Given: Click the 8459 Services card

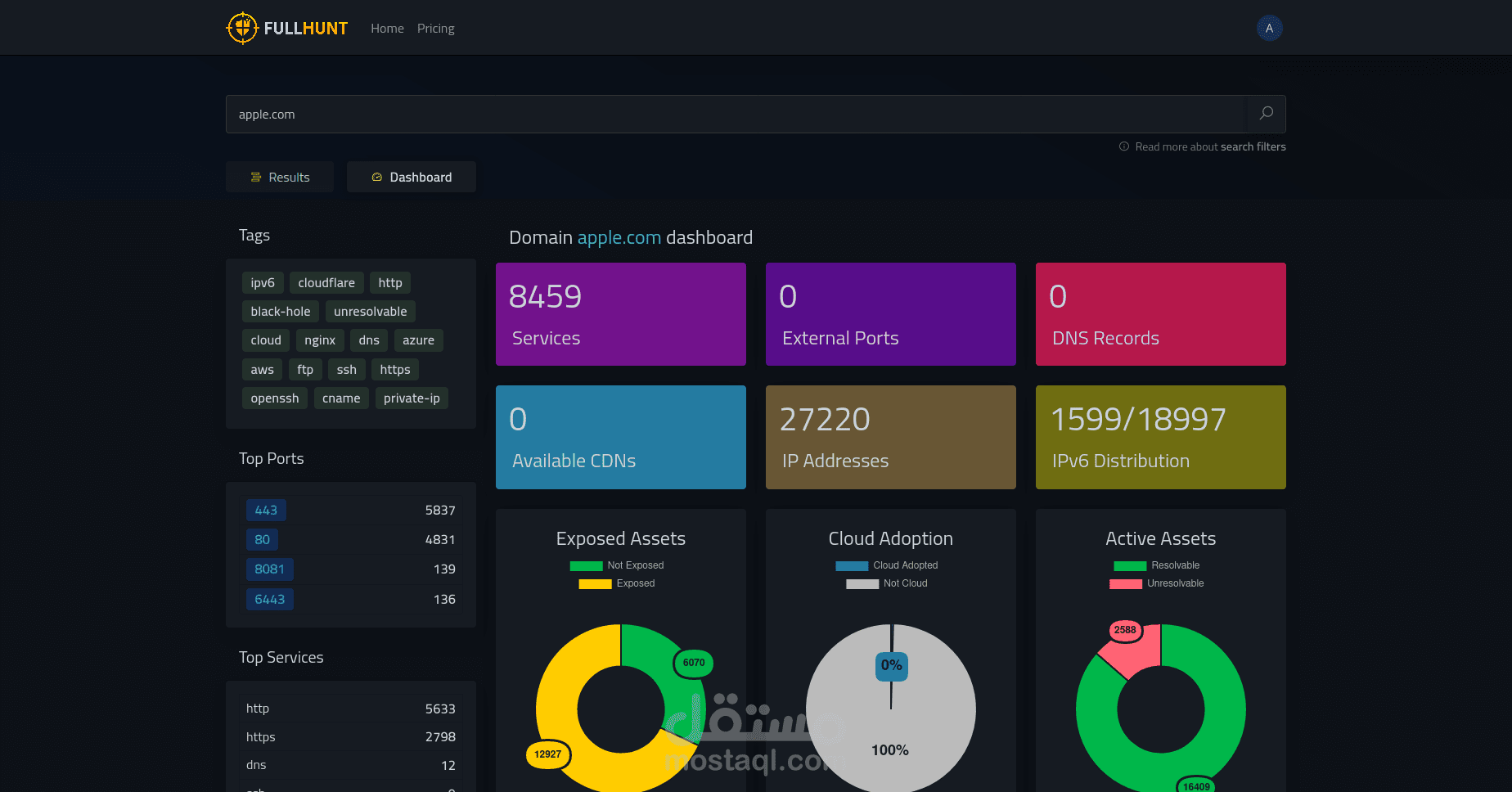Looking at the screenshot, I should pos(621,314).
